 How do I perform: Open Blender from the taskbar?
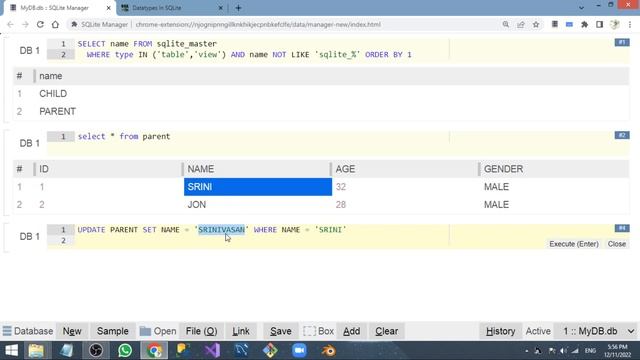pyautogui.click(x=329, y=351)
